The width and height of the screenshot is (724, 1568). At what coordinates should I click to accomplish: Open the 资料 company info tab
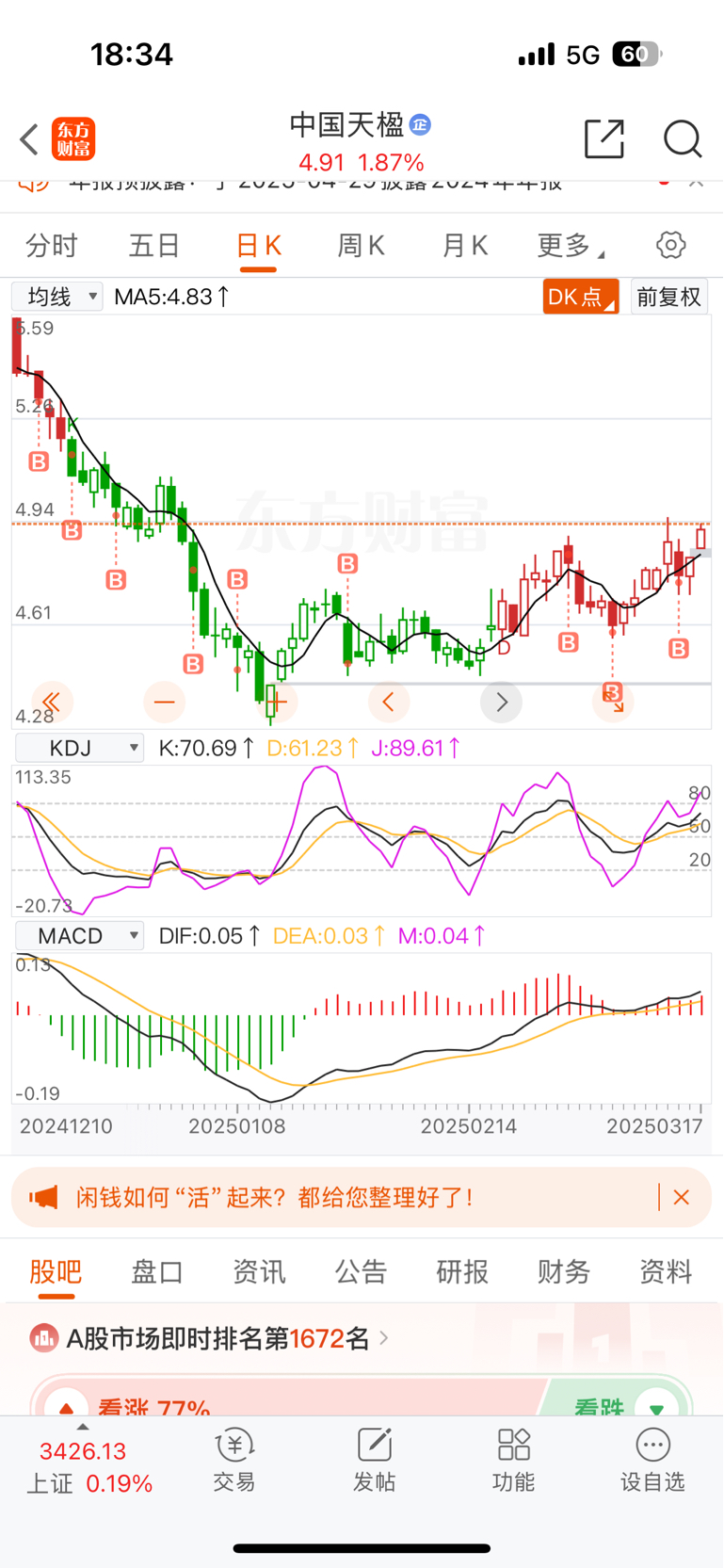pyautogui.click(x=666, y=1271)
